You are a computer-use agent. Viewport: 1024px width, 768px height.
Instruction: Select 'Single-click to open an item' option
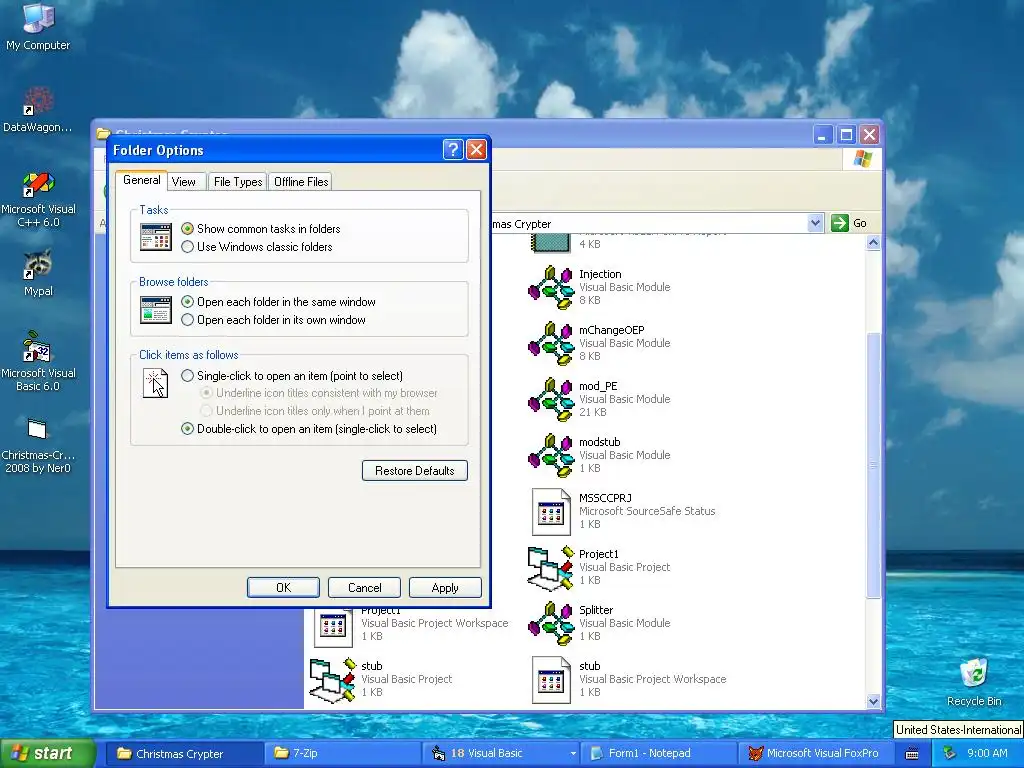292,376
